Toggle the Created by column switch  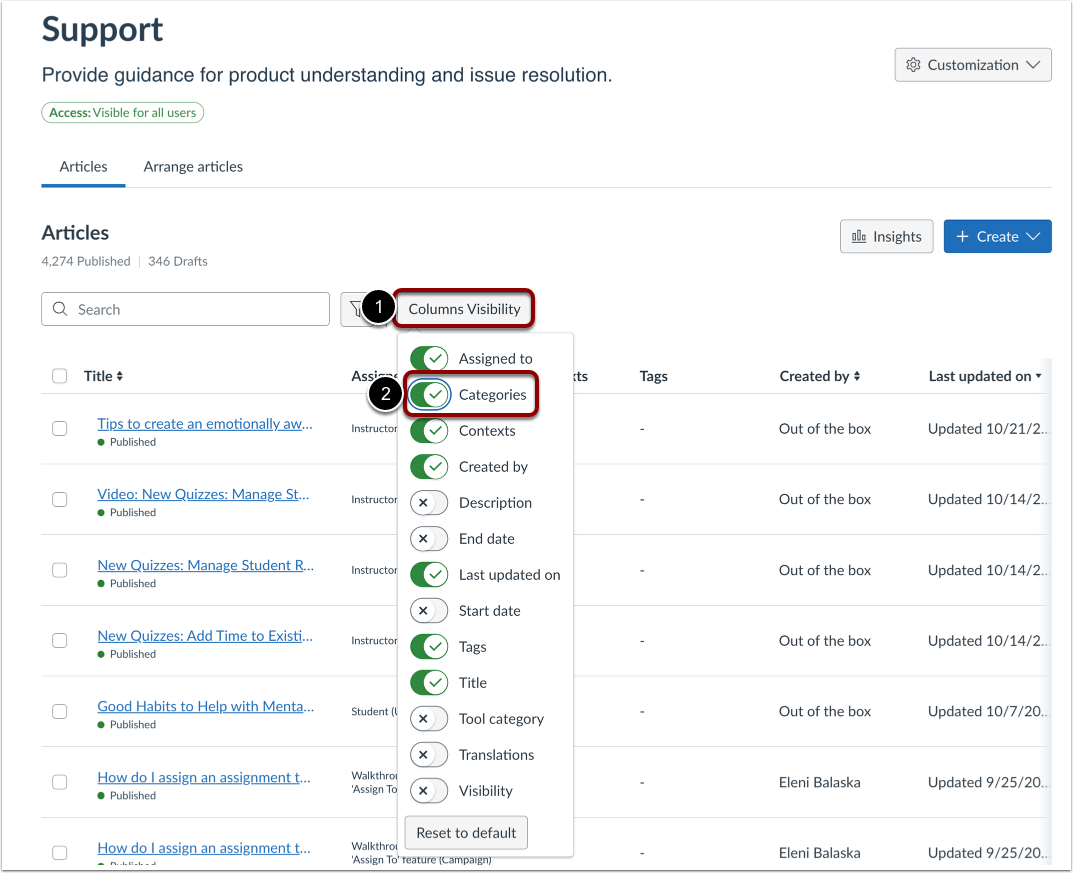coord(429,467)
